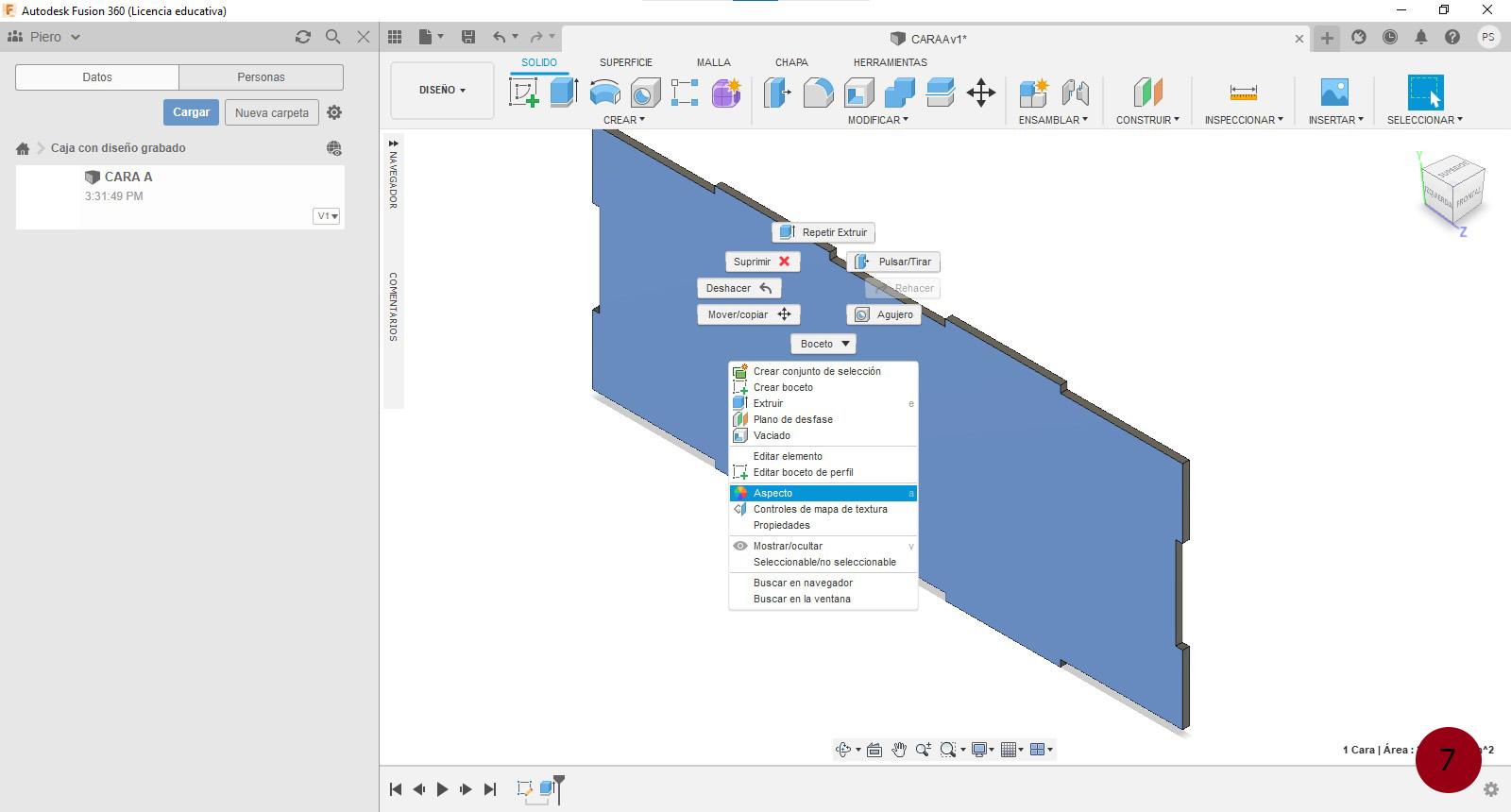Choose Seleccionable/no seleccionable menu entry

tap(823, 562)
